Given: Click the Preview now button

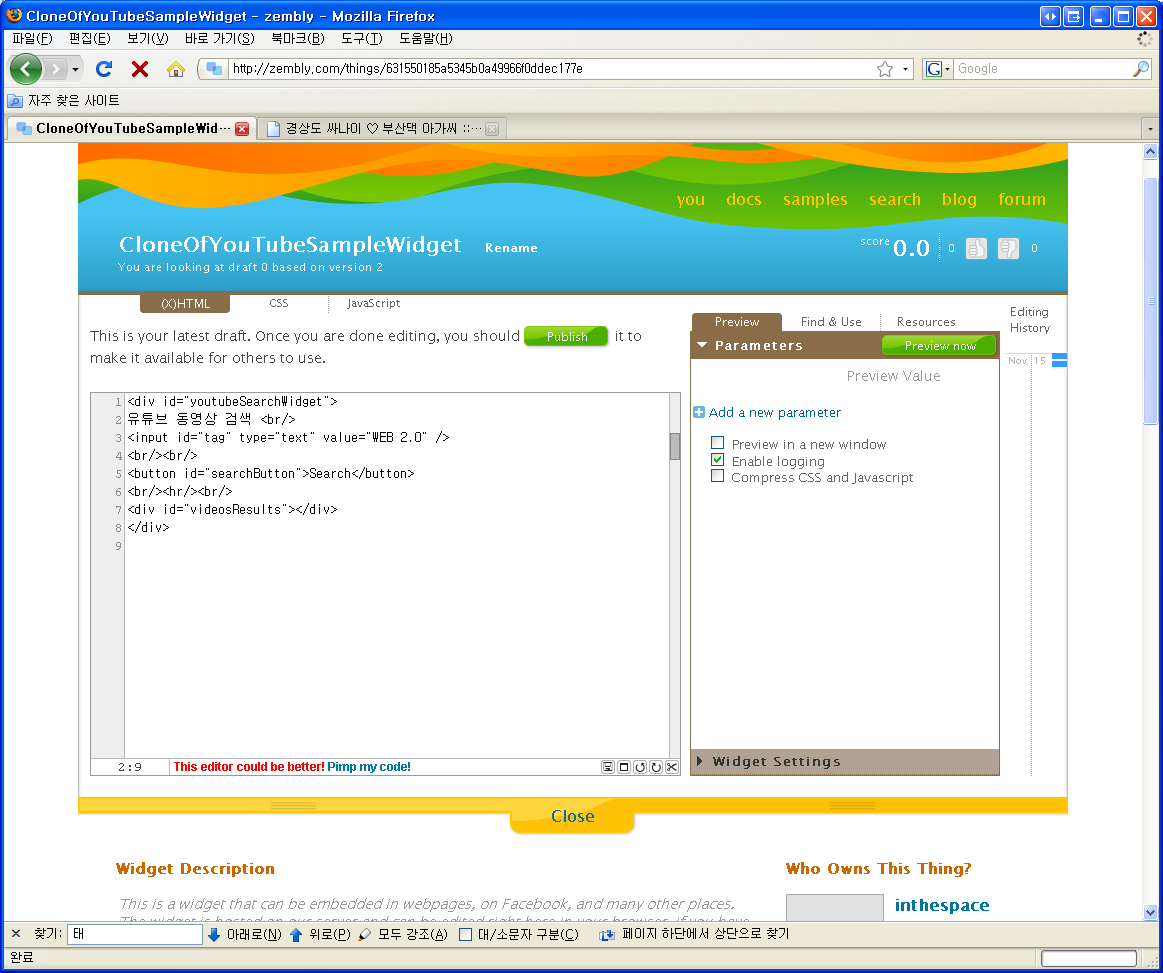Looking at the screenshot, I should point(940,346).
